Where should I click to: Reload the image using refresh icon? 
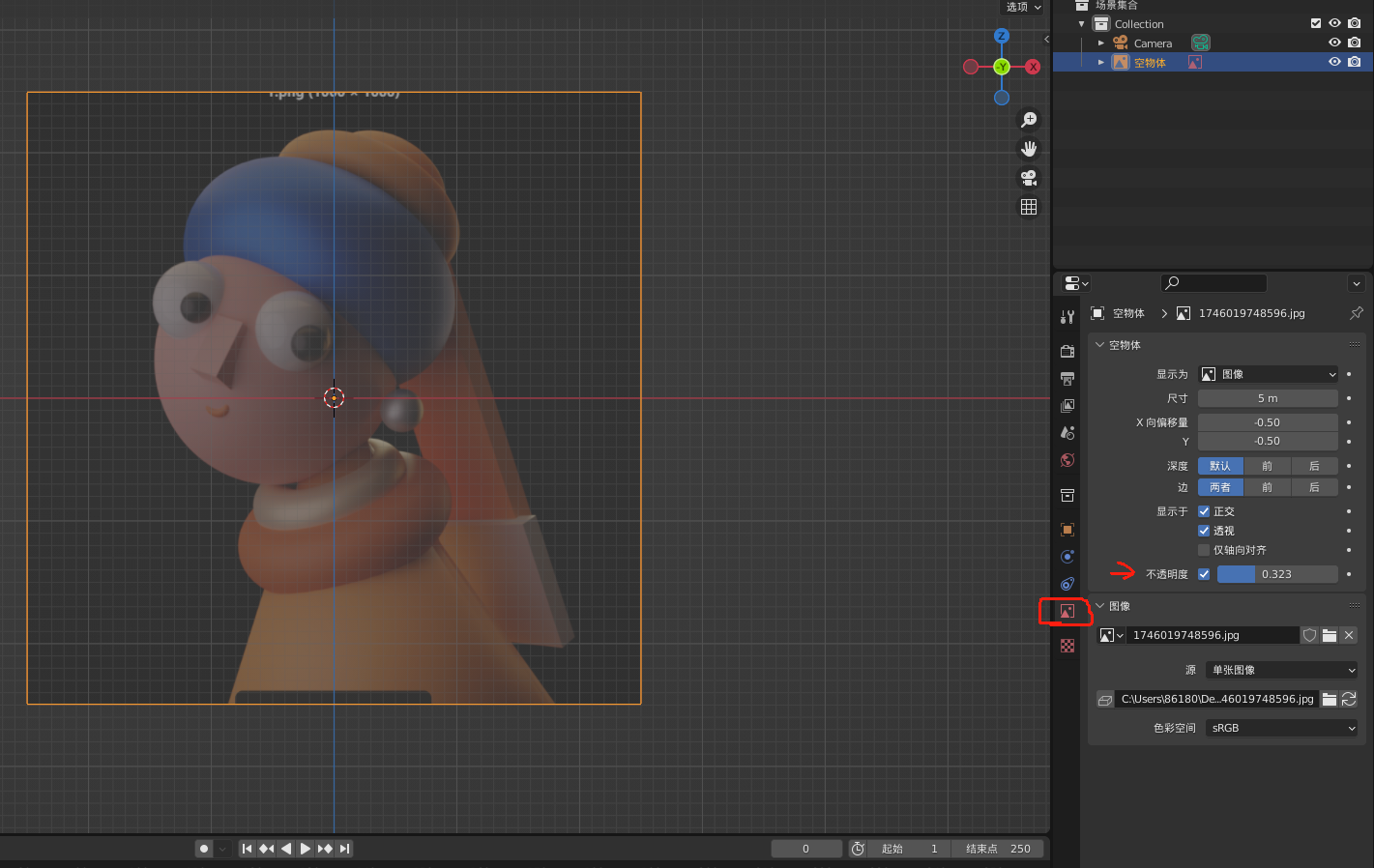coord(1349,699)
